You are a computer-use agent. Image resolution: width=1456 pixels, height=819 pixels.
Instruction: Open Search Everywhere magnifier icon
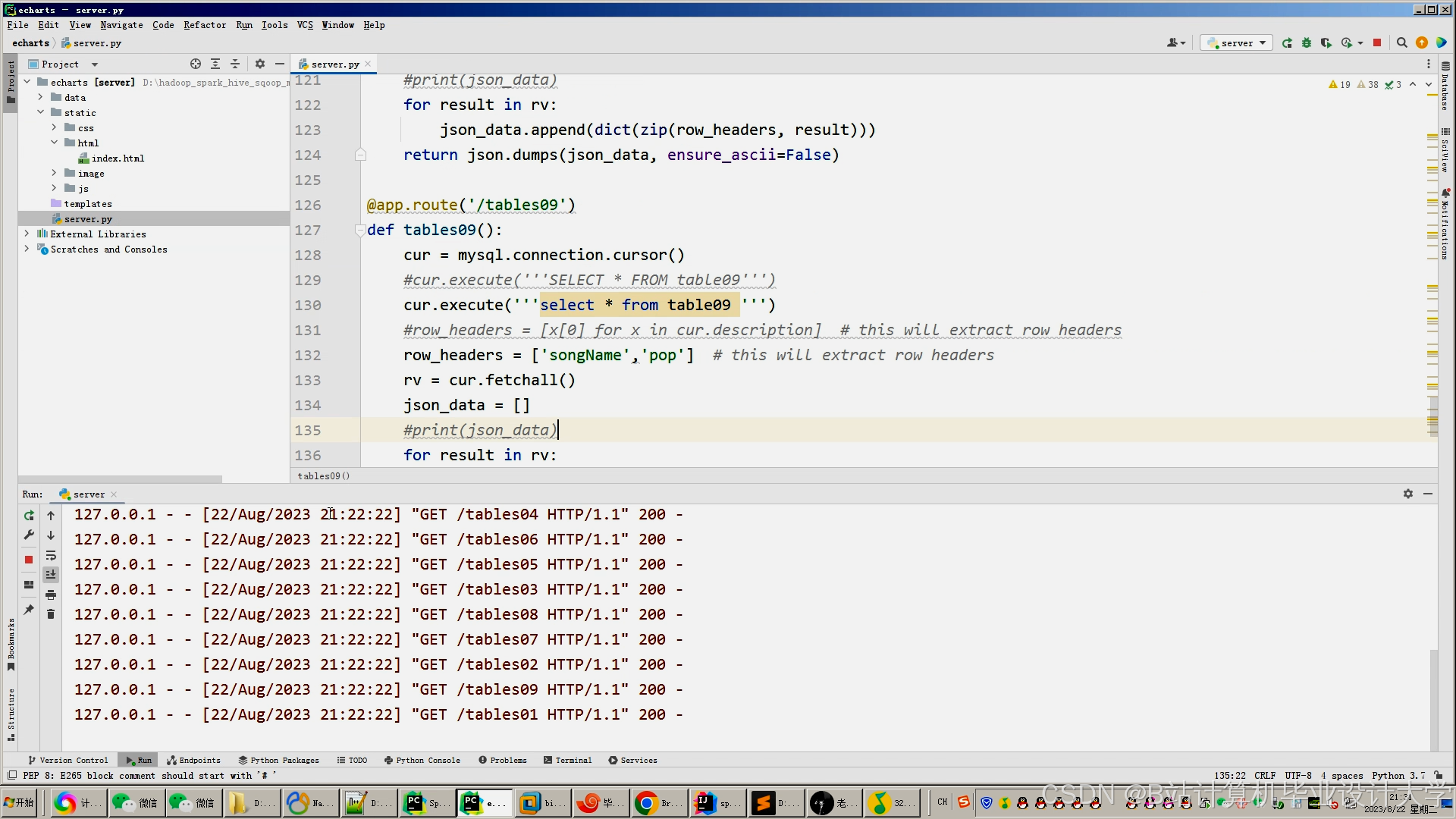(1402, 43)
